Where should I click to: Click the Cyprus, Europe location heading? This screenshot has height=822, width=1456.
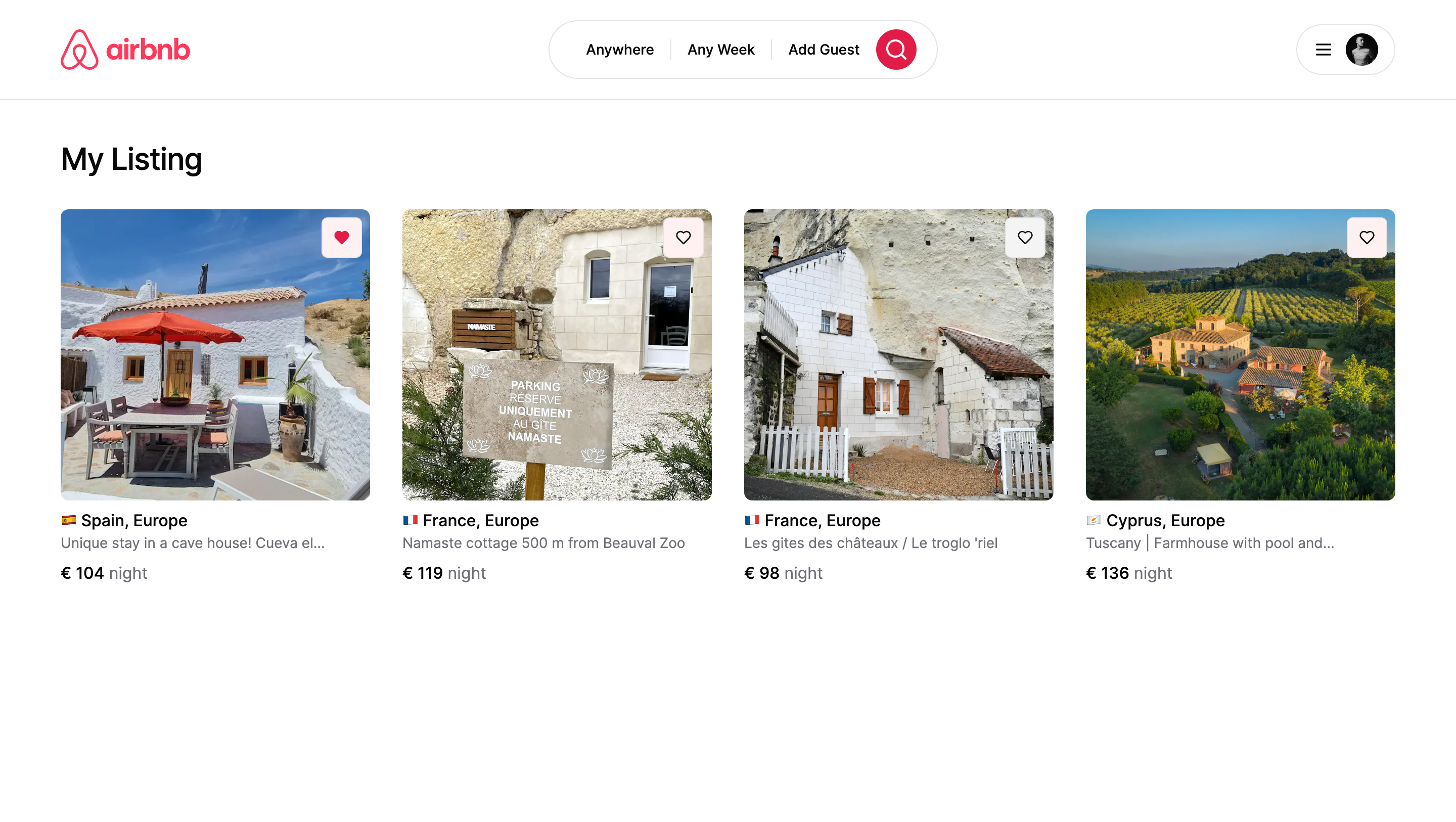[1165, 520]
